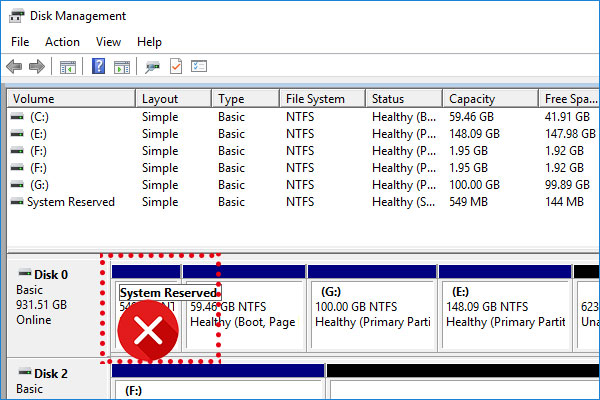Click the 100.00 GB capacity cell in list
600x400 pixels.
click(474, 185)
